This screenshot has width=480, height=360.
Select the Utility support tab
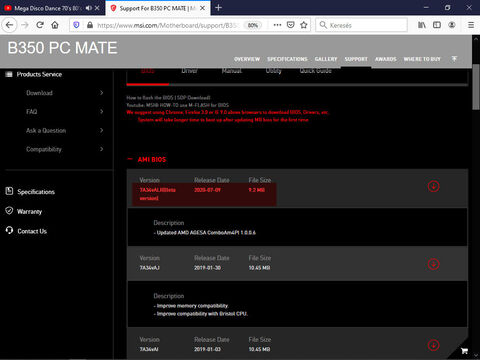[273, 71]
